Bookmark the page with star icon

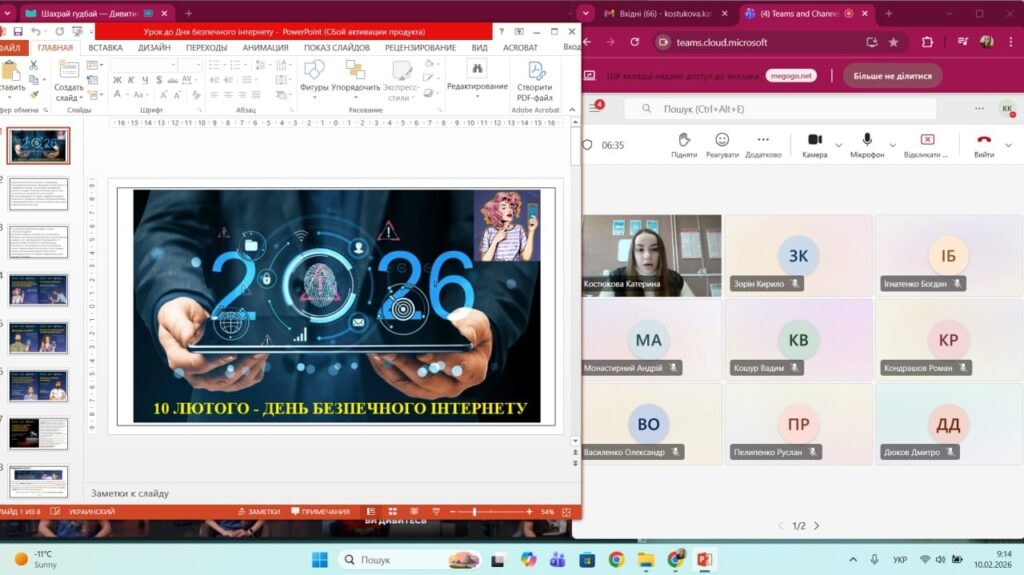pyautogui.click(x=893, y=42)
